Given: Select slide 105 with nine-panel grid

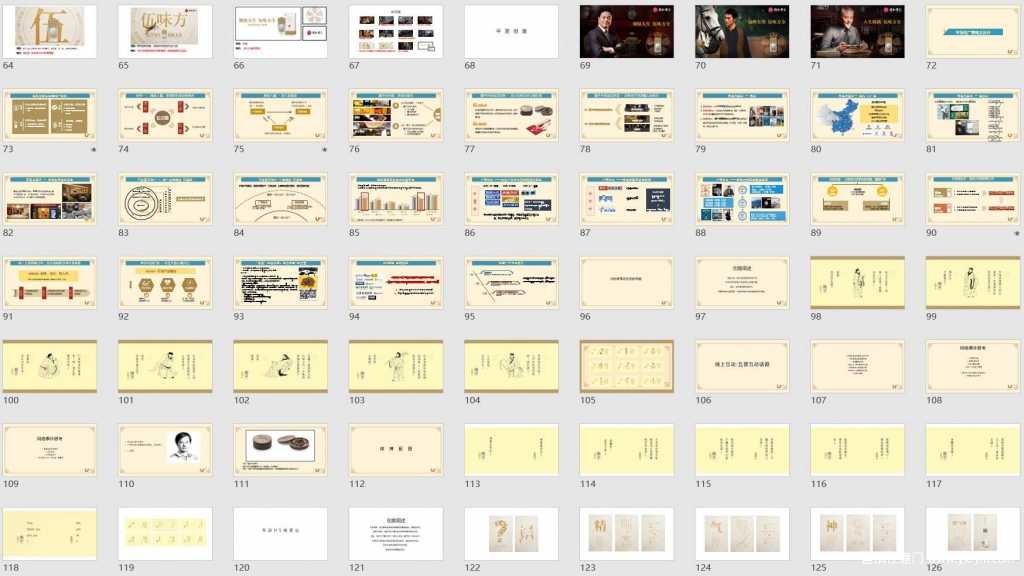Looking at the screenshot, I should coord(627,366).
